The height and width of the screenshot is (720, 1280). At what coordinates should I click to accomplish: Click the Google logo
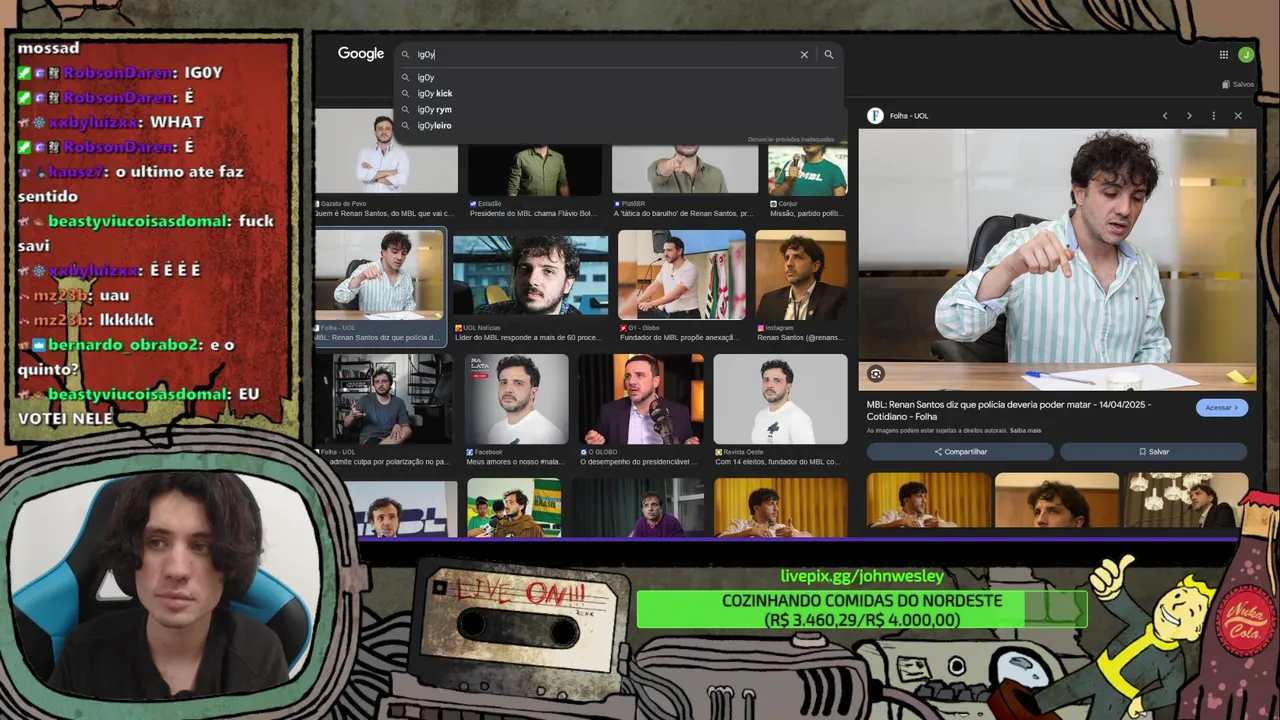(361, 54)
